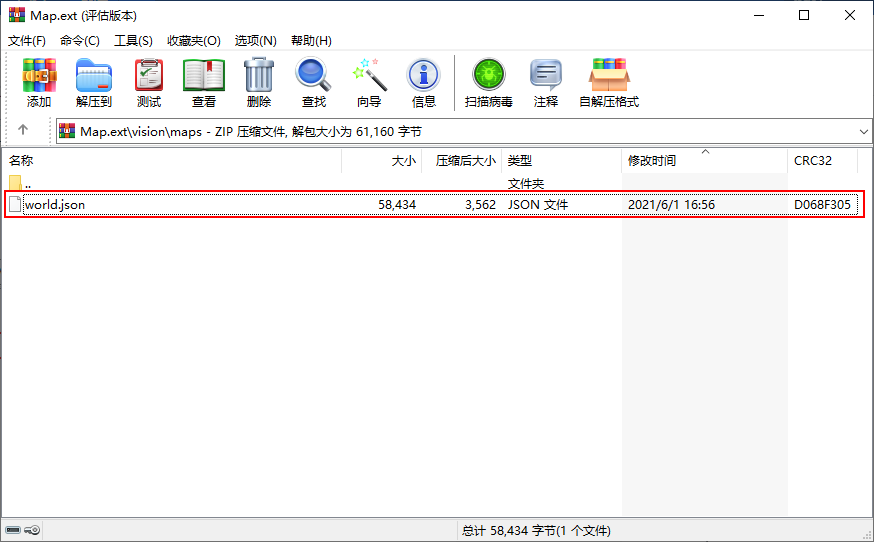This screenshot has height=542, width=874.
Task: Go up one folder level arrow
Action: tap(23, 130)
